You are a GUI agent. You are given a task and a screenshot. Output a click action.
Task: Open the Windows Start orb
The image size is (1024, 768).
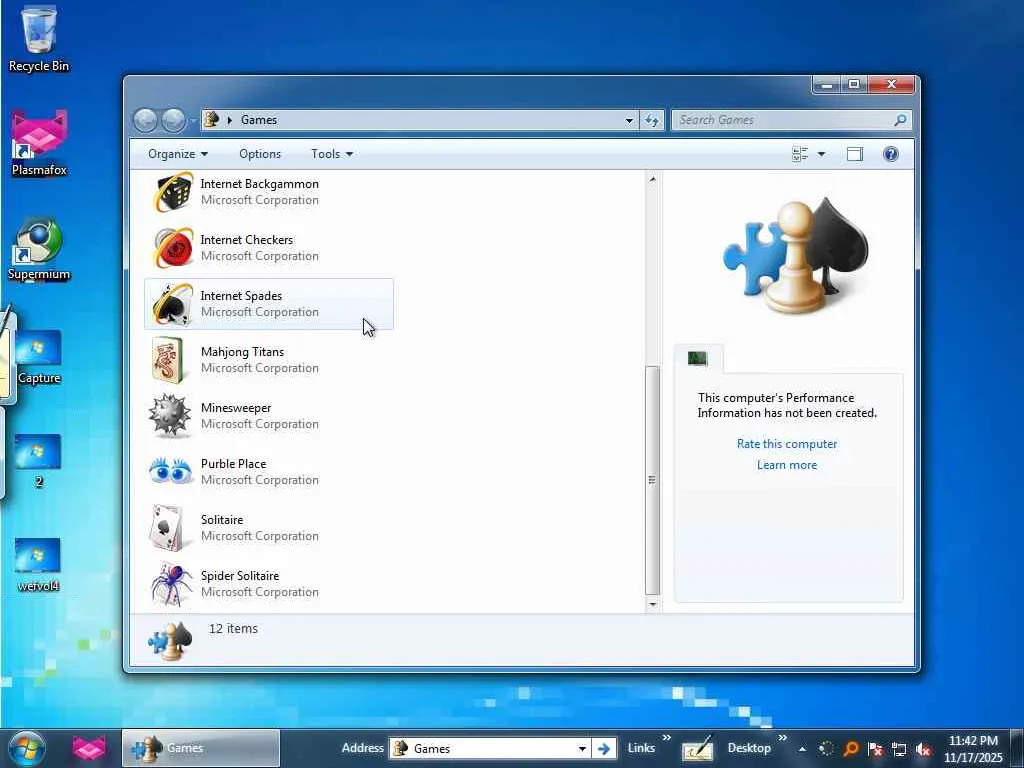point(27,749)
